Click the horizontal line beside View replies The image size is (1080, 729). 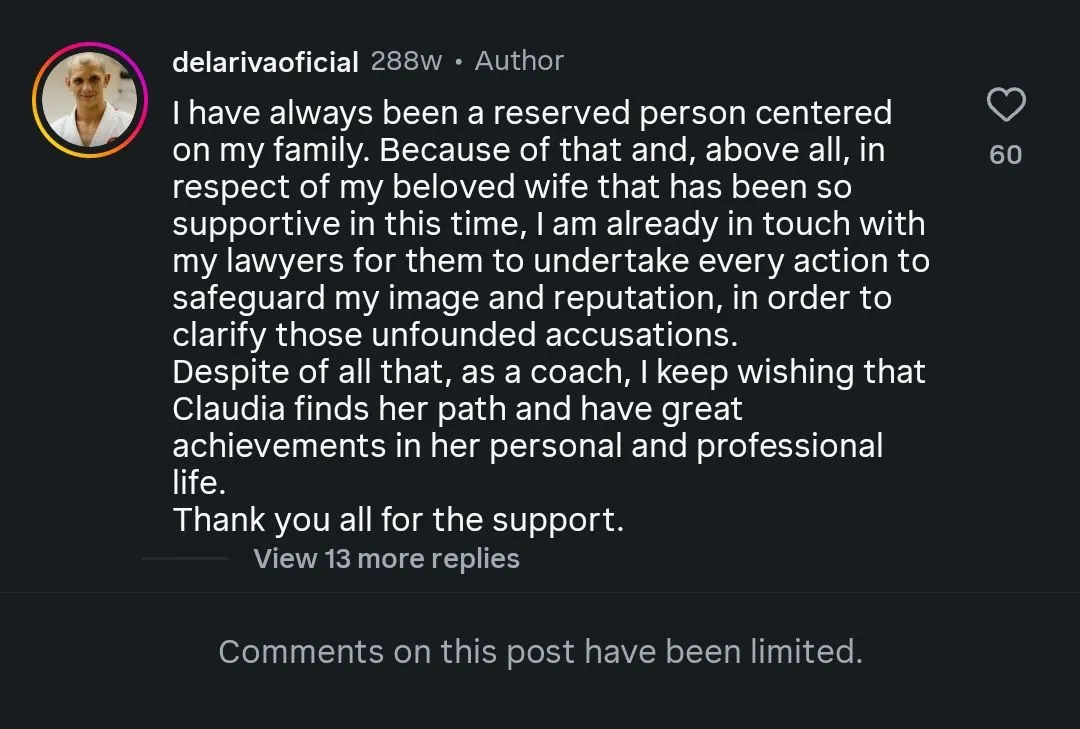point(186,558)
